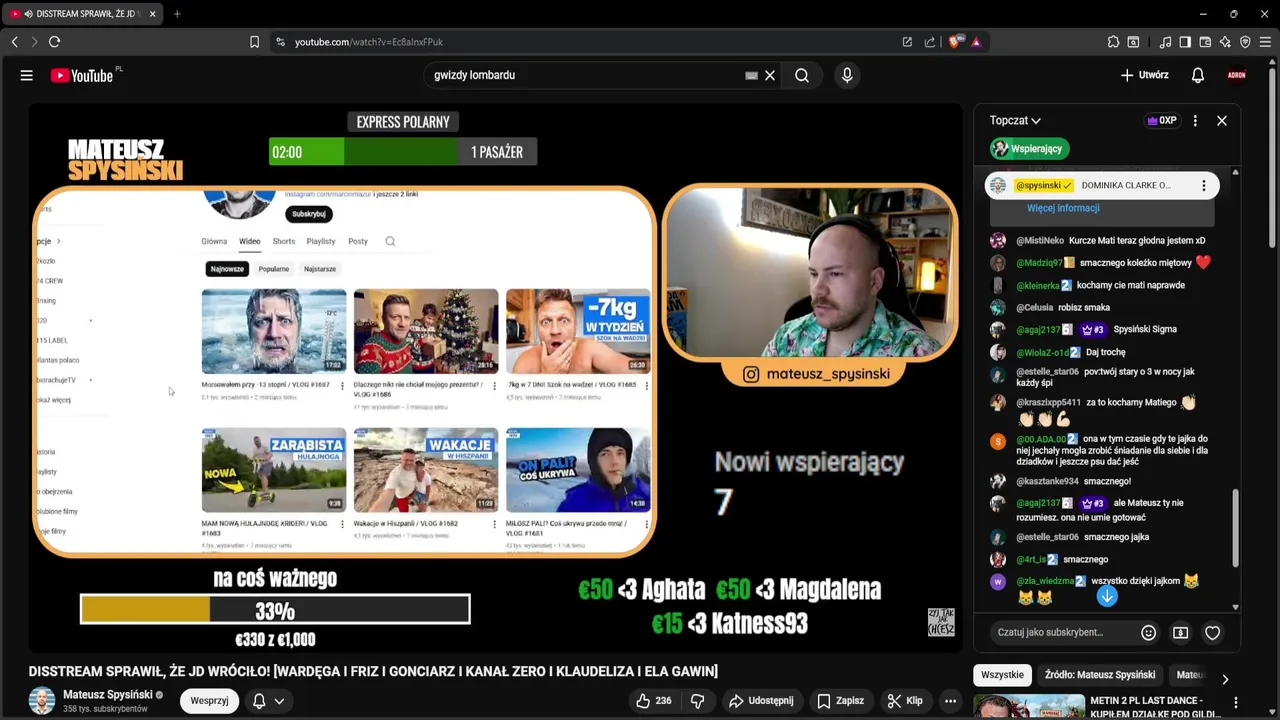Screen dimensions: 1280x720
Task: Open the Brave playlist music note icon
Action: [x=1165, y=42]
